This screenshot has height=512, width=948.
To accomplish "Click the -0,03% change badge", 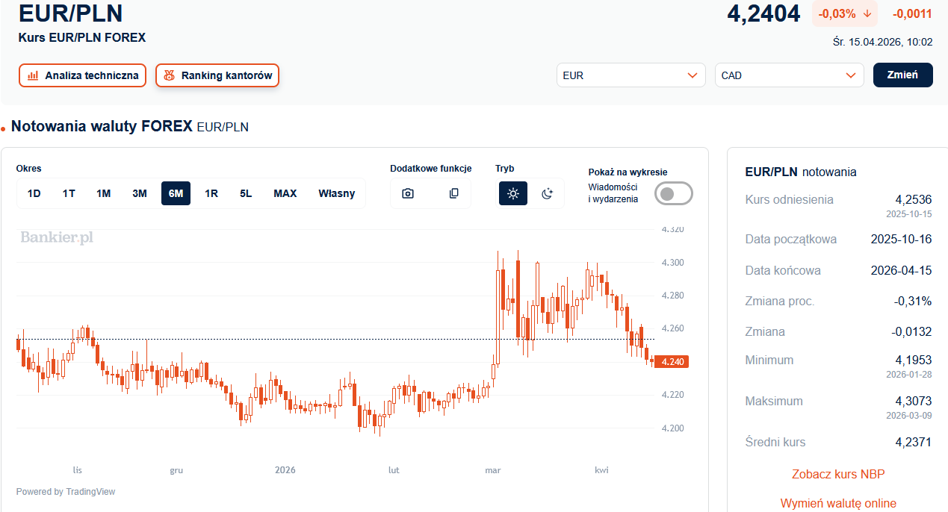I will tap(845, 14).
